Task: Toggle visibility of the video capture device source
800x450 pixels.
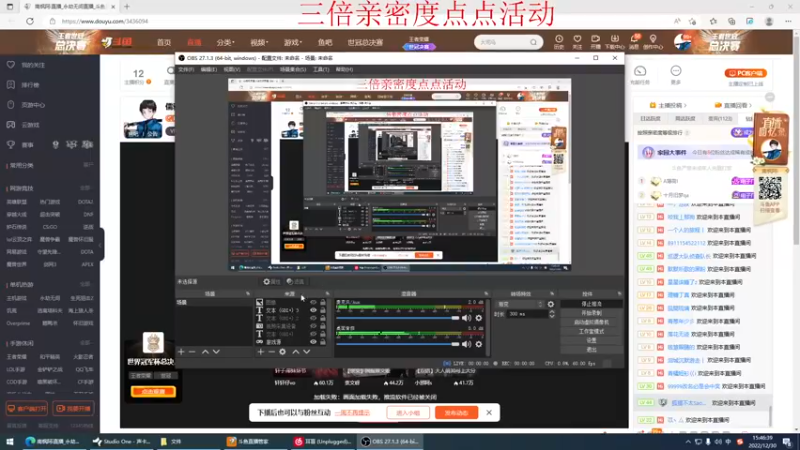Action: [x=313, y=326]
